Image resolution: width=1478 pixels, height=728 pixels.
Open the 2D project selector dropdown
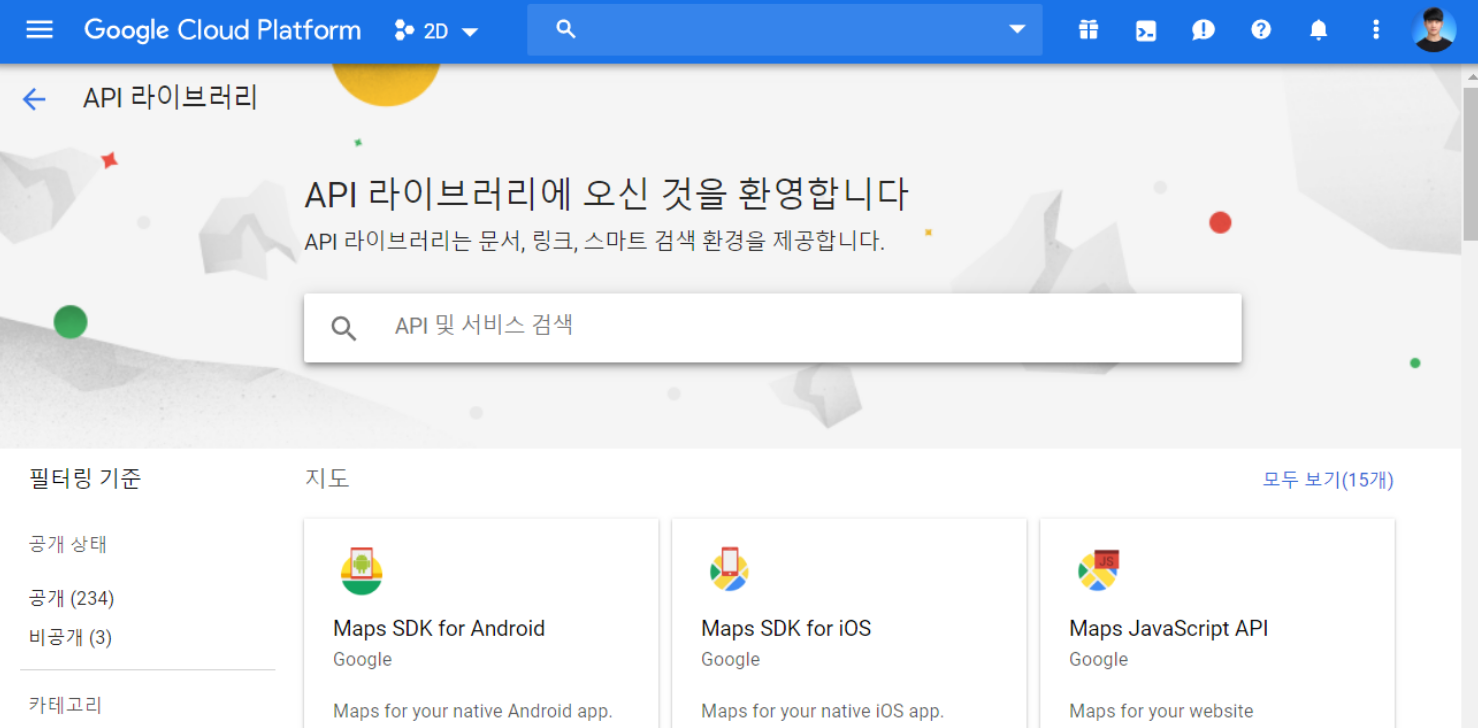[x=436, y=31]
